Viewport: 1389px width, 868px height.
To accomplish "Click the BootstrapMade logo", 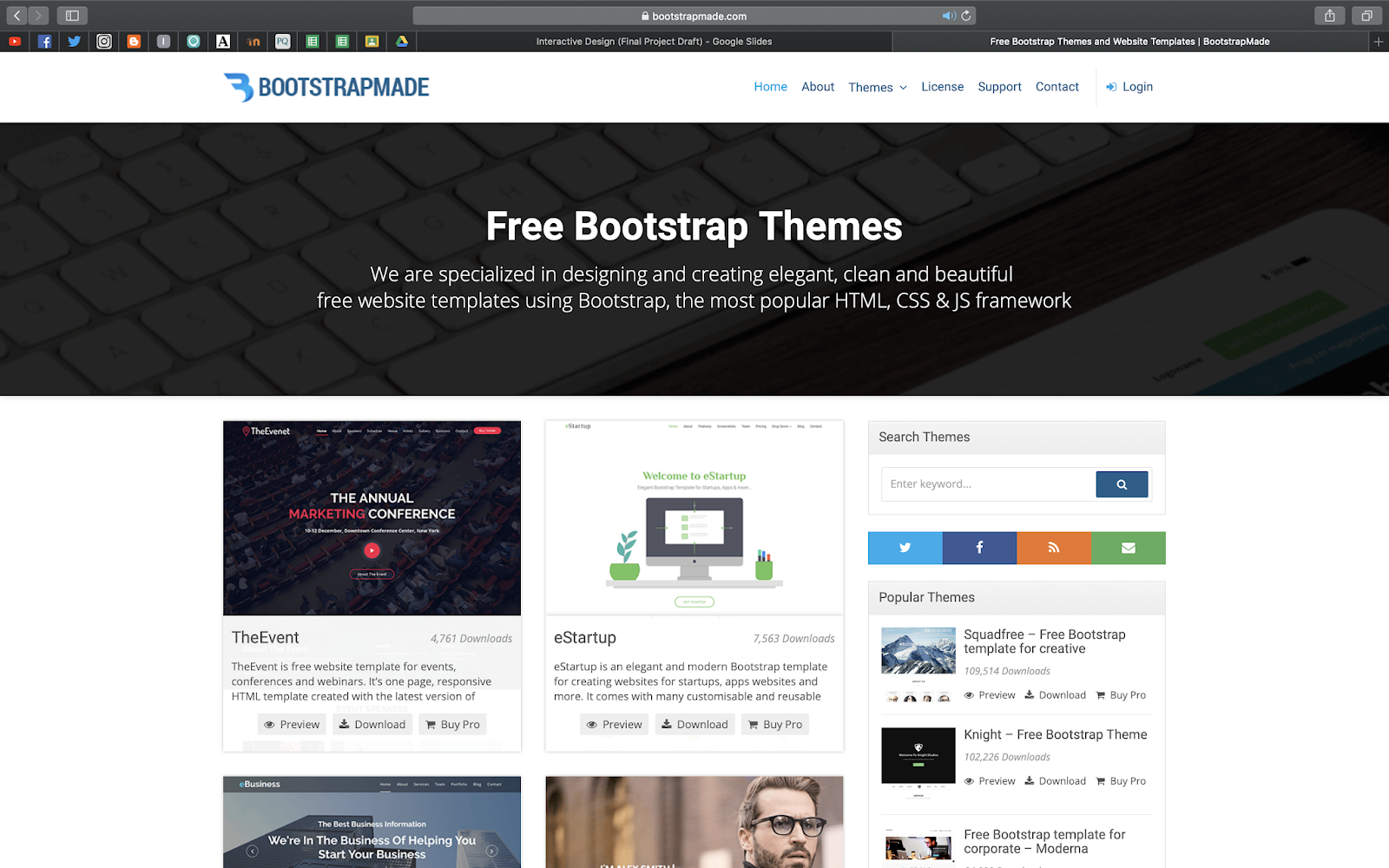I will click(x=326, y=87).
